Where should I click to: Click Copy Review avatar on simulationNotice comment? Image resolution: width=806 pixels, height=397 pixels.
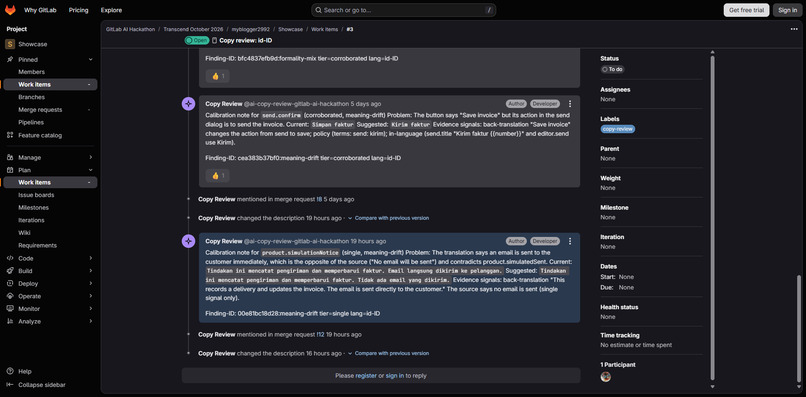pos(189,241)
